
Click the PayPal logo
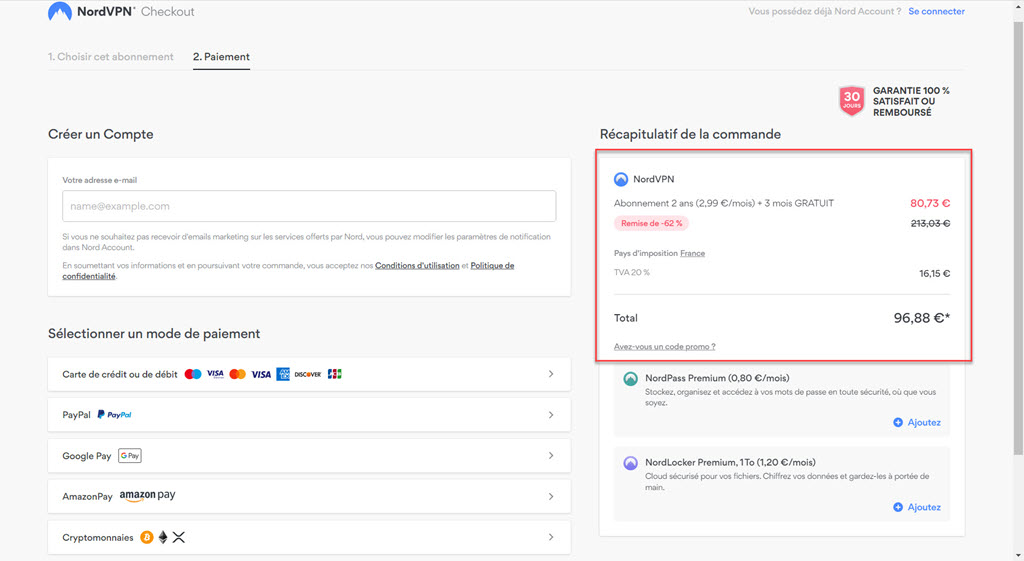pos(114,415)
